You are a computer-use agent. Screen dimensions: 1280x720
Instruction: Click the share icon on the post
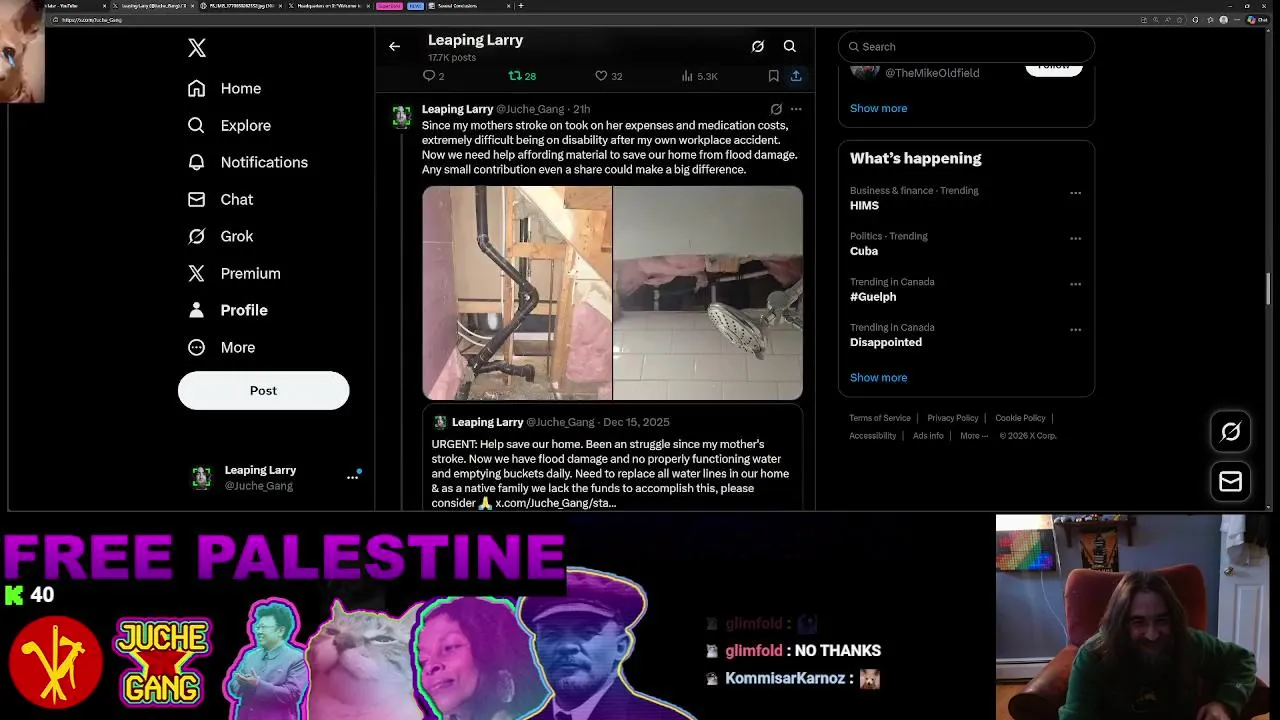click(796, 76)
